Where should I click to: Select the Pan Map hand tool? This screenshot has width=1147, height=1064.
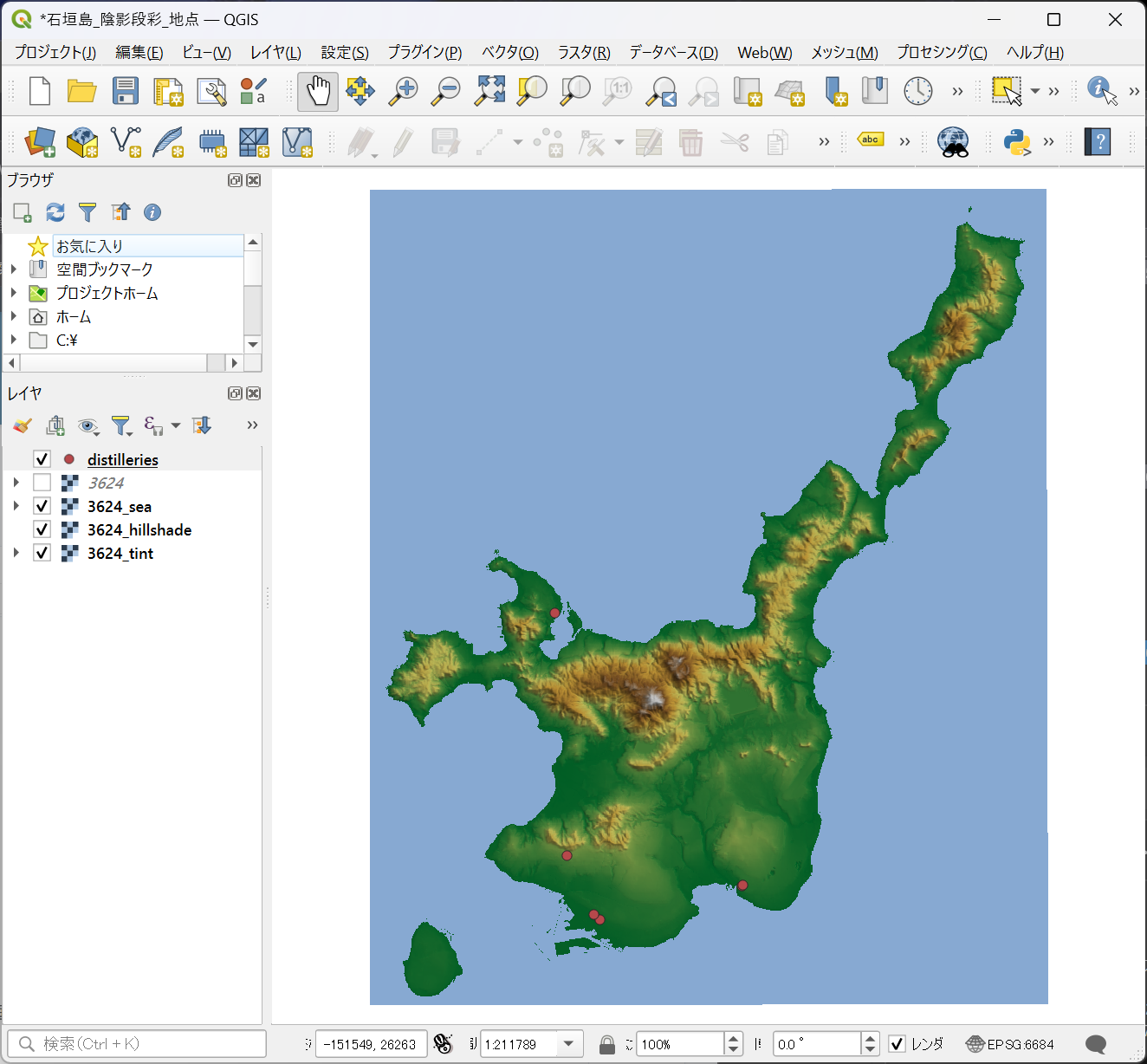(318, 91)
